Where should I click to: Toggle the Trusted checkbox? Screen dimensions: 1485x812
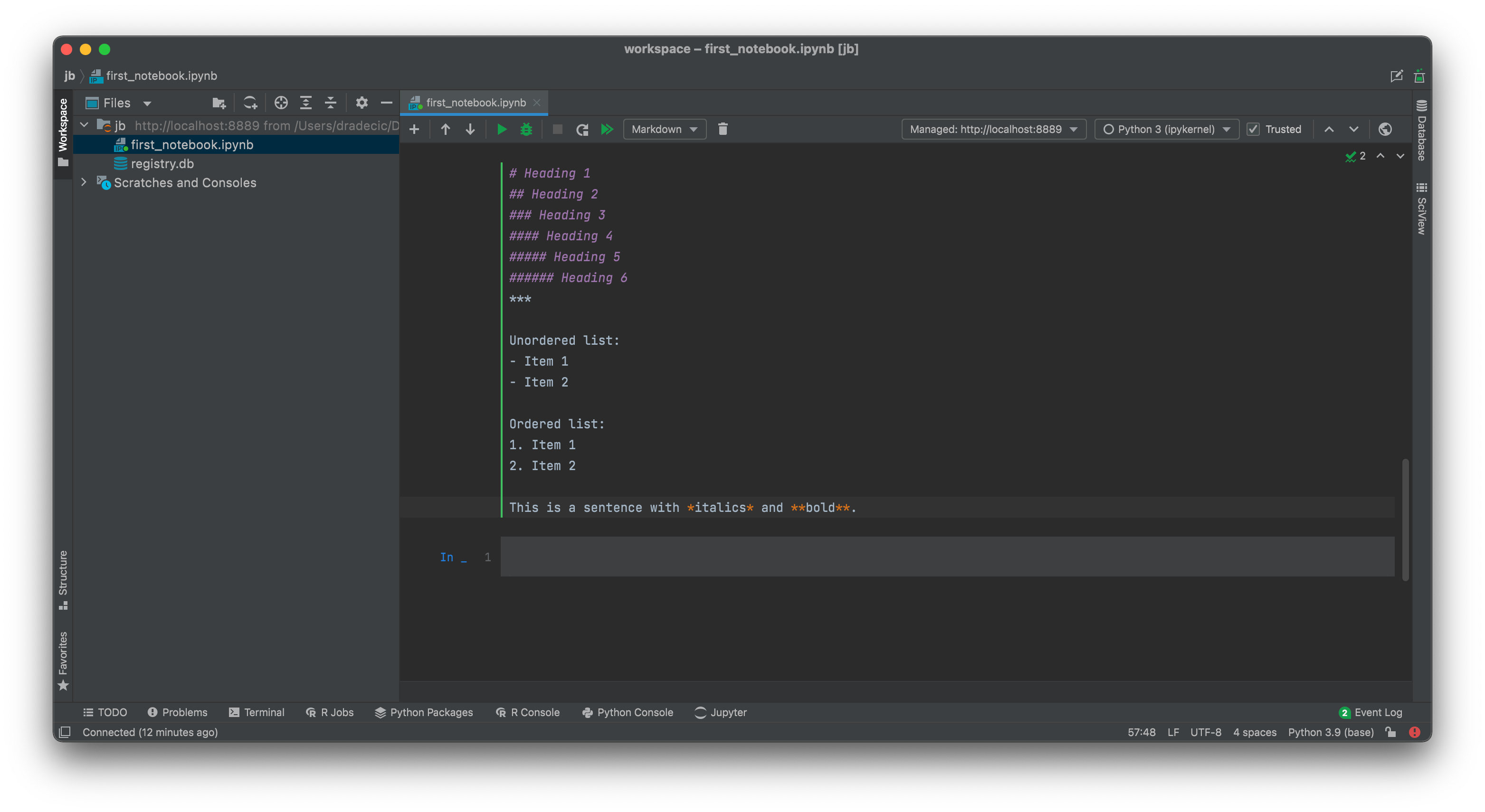pos(1253,129)
